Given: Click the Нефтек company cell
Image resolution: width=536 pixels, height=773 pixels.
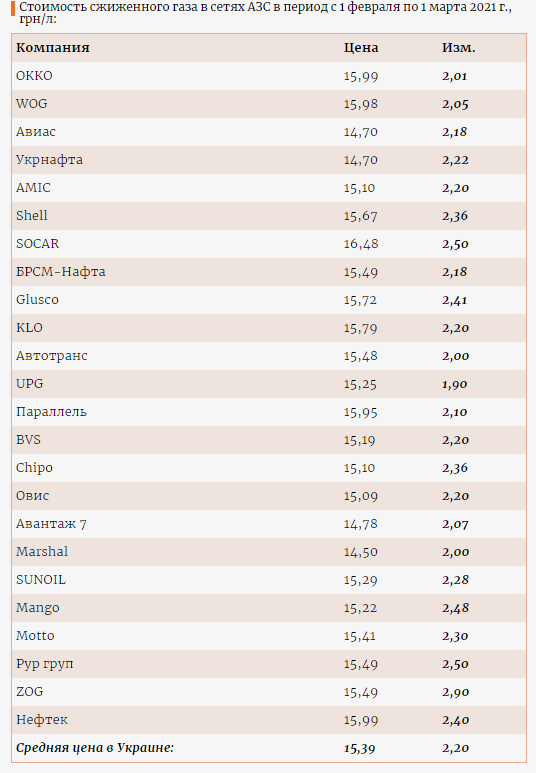Looking at the screenshot, I should point(42,720).
